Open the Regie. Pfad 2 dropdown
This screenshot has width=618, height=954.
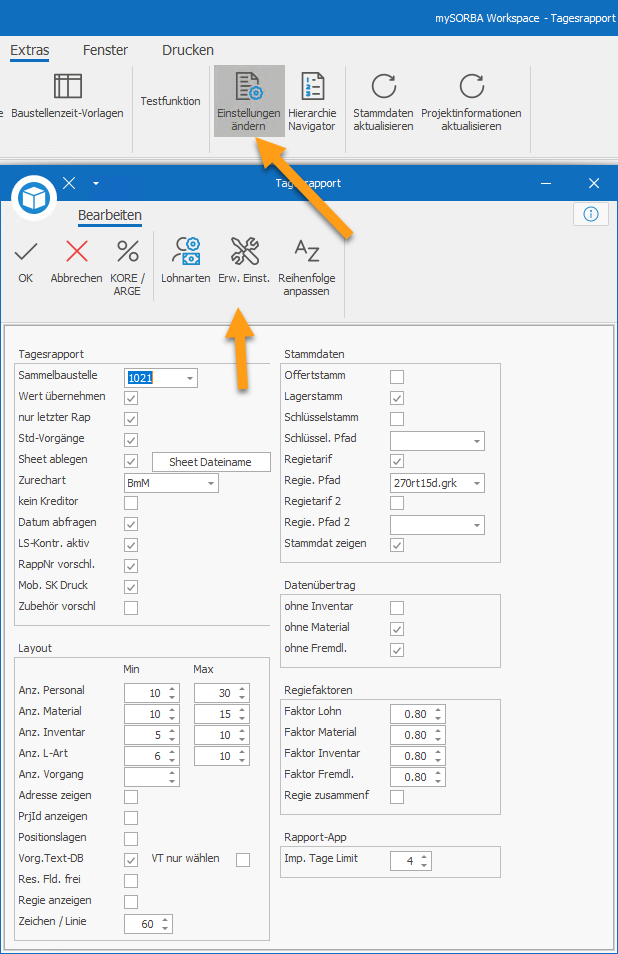pos(477,525)
